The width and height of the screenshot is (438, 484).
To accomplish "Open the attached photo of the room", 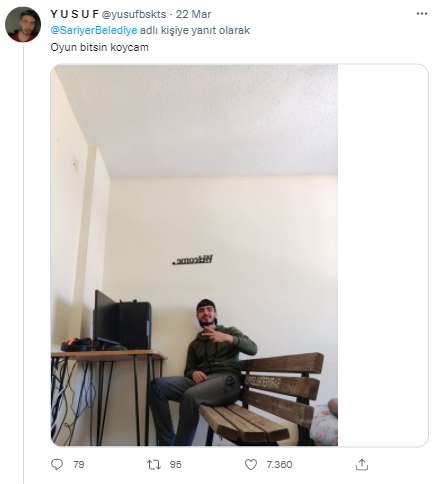I will click(x=194, y=255).
